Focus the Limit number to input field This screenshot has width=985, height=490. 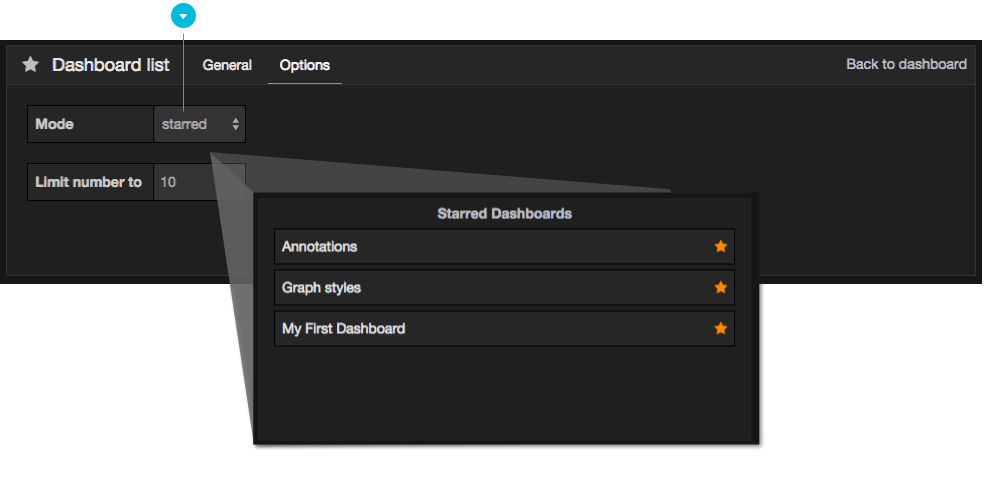tap(198, 183)
